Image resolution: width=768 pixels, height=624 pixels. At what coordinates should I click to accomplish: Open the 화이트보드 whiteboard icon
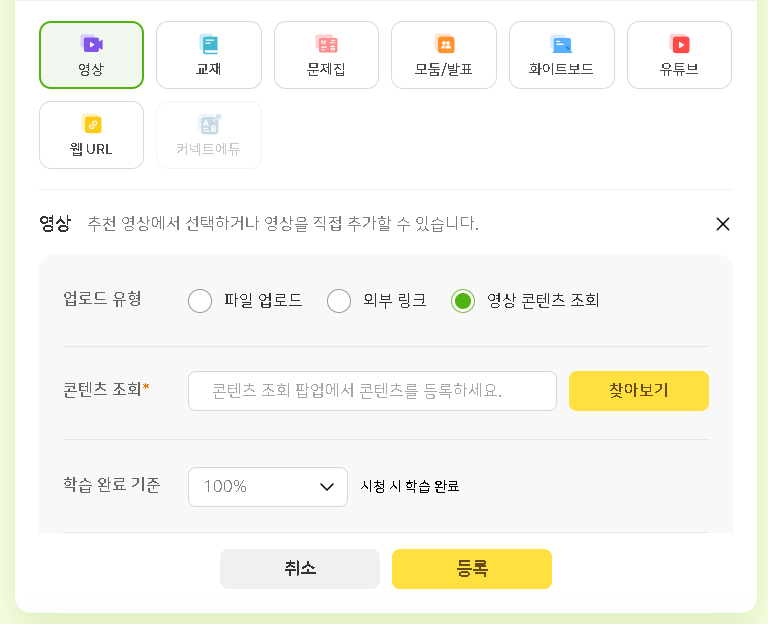click(561, 44)
